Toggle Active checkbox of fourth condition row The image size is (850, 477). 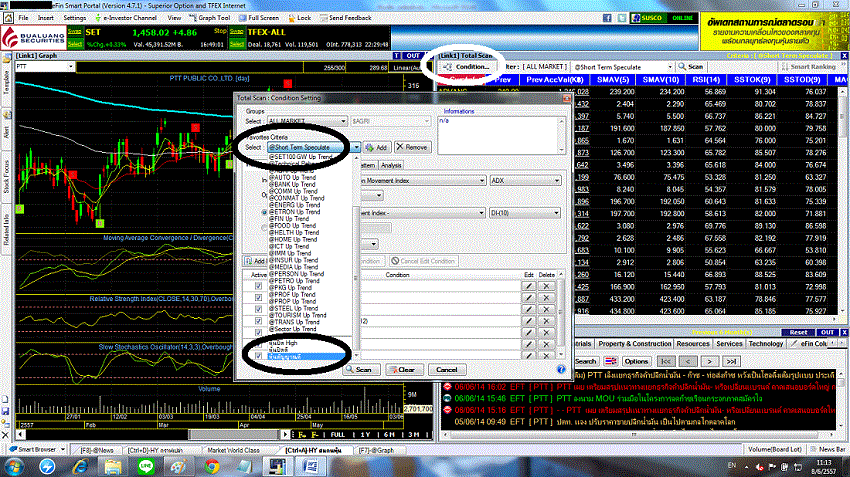(258, 321)
